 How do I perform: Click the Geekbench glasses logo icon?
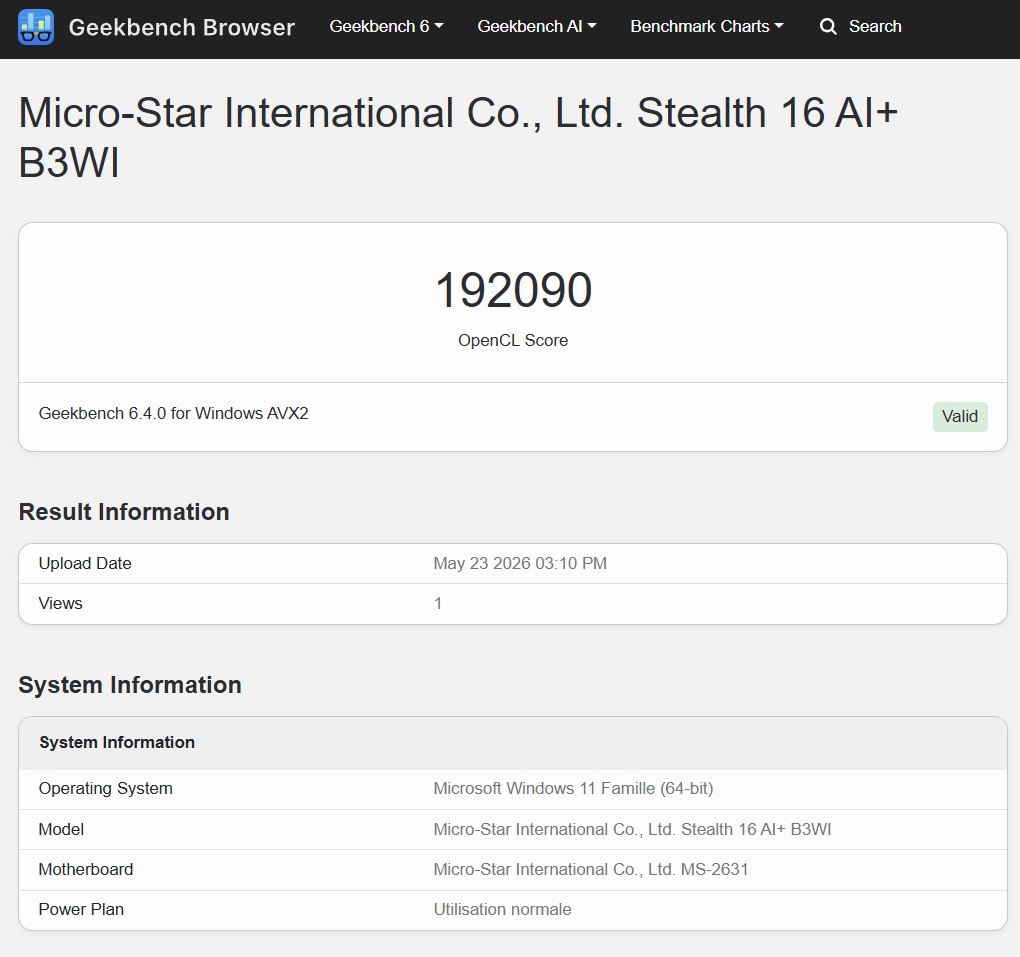click(x=36, y=27)
